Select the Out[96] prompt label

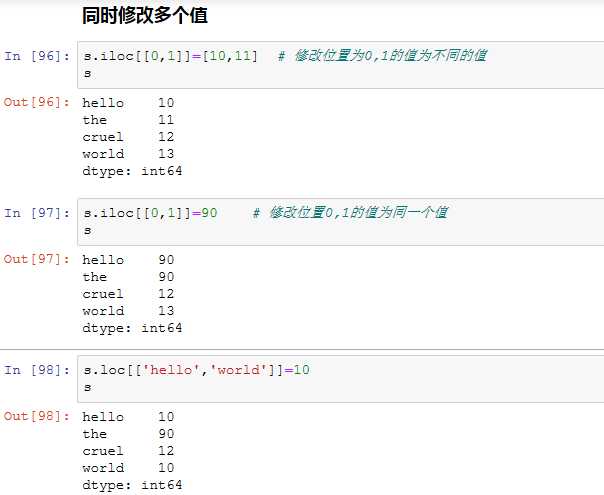click(x=37, y=102)
